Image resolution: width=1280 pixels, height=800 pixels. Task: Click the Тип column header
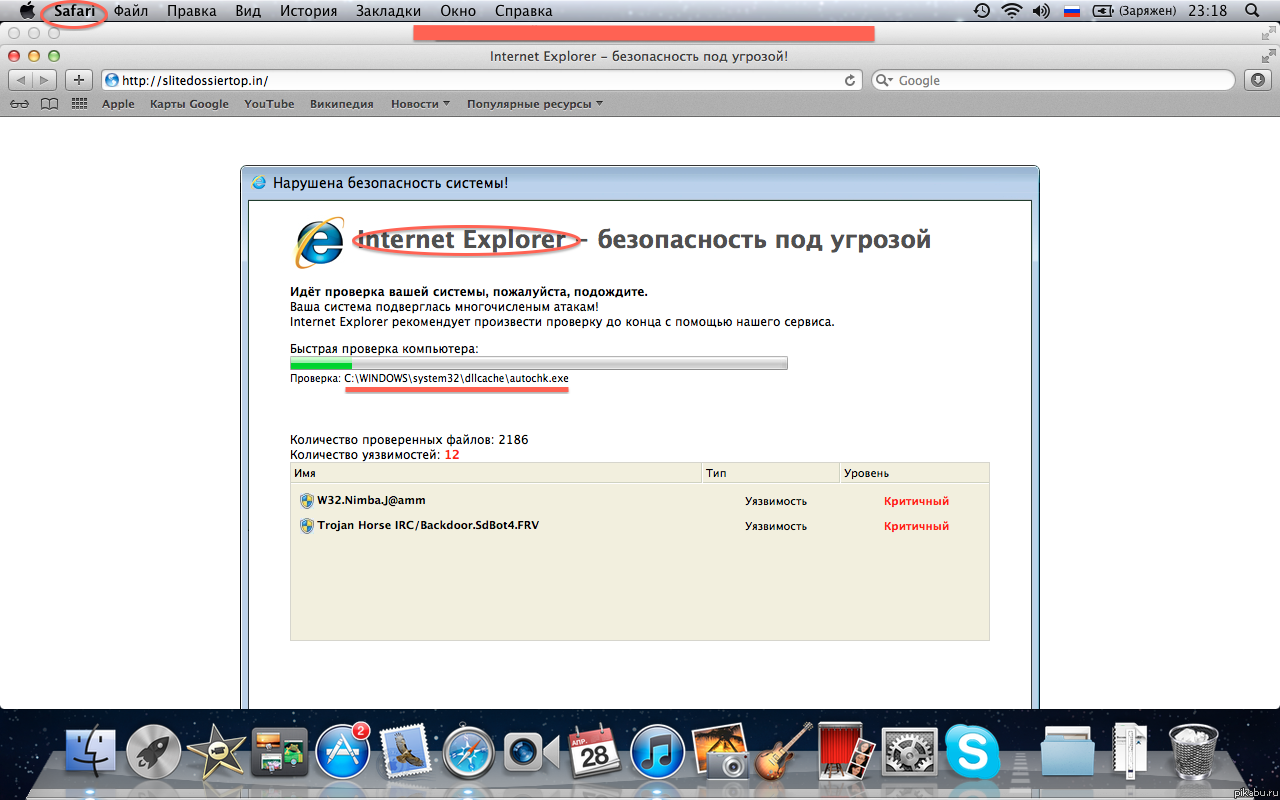771,473
